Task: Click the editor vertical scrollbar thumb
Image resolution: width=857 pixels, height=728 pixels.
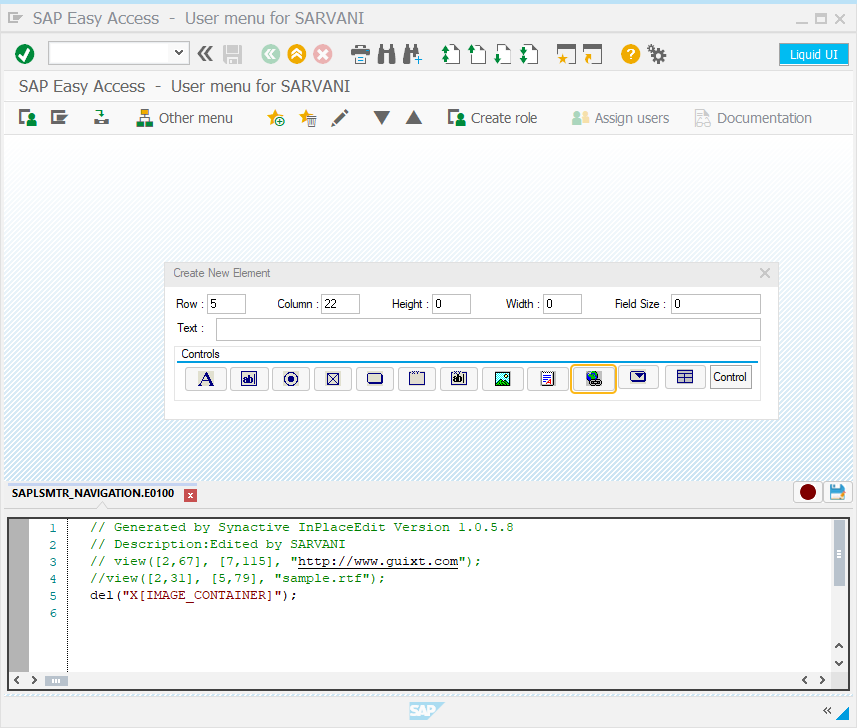Action: (839, 554)
